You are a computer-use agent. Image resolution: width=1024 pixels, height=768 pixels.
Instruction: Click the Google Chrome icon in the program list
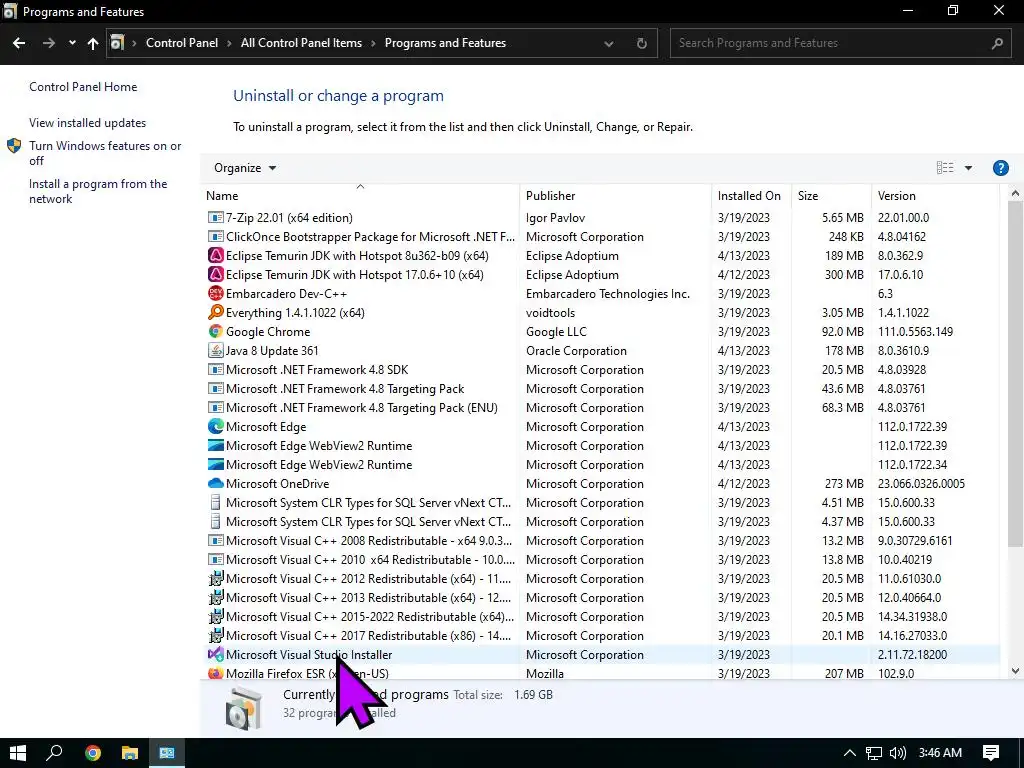(x=216, y=331)
